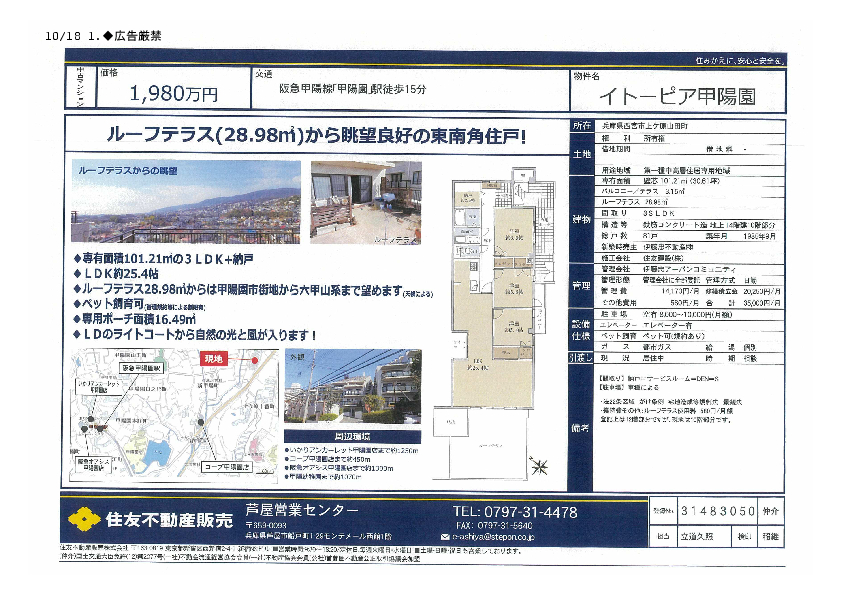Click the red 現地 marker label on the map
Image resolution: width=842 pixels, height=595 pixels.
point(215,357)
